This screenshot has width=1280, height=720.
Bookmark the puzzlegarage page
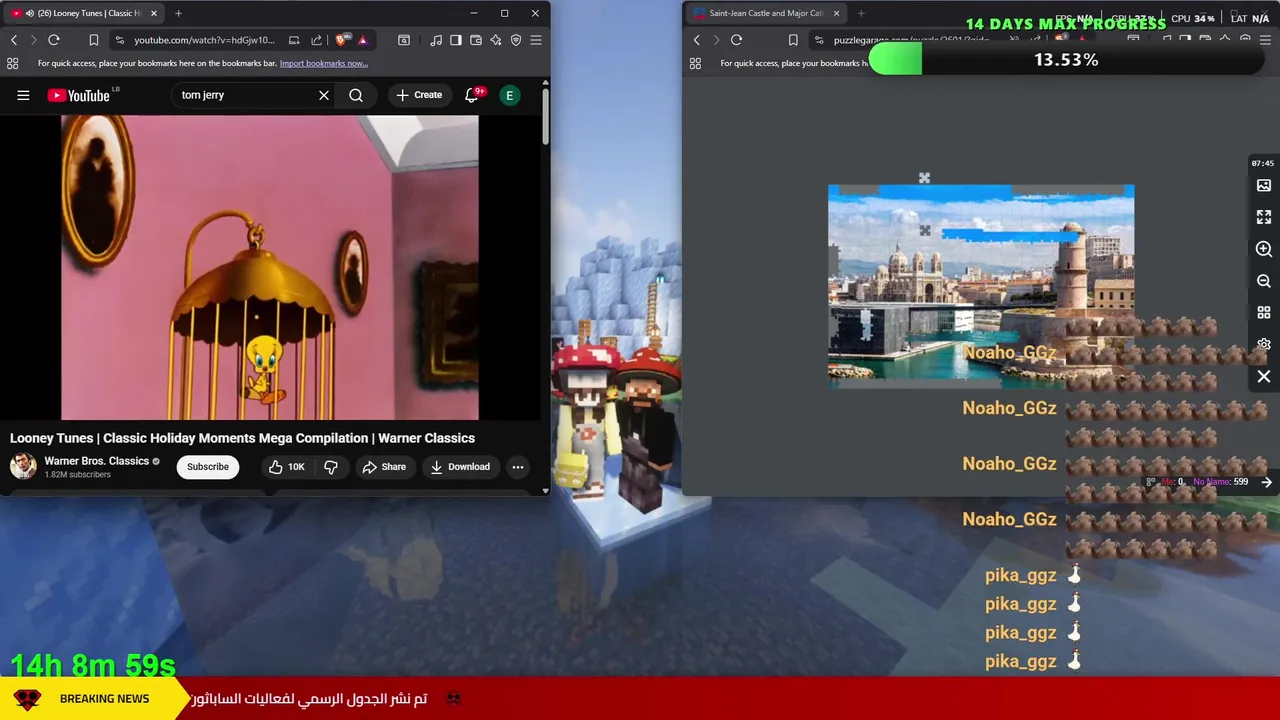[793, 40]
